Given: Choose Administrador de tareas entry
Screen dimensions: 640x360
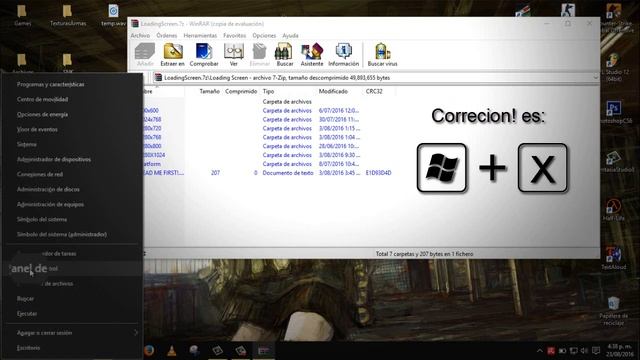Looking at the screenshot, I should (73, 253).
